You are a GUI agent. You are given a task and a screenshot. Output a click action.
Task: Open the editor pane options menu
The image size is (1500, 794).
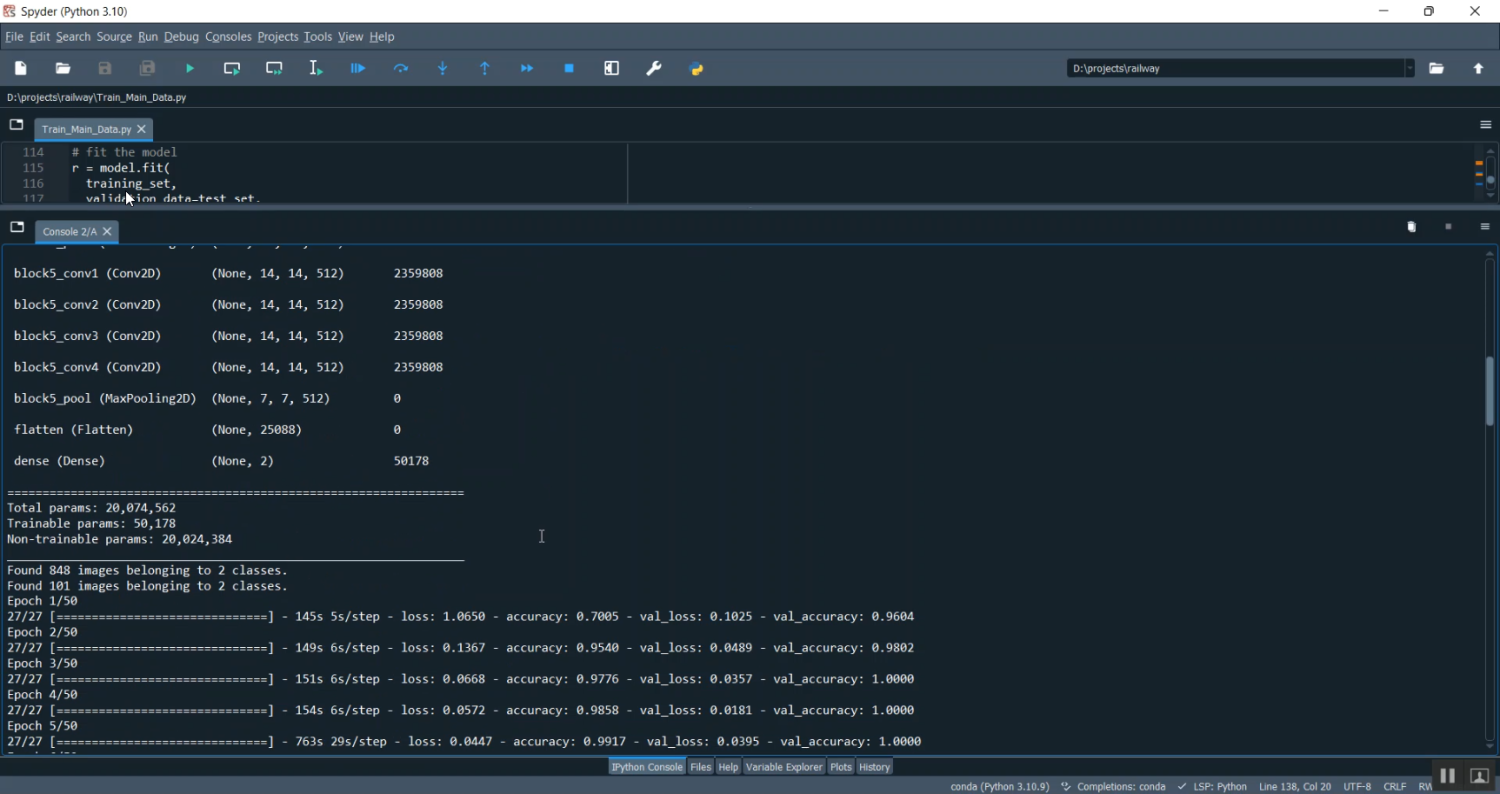point(1485,125)
